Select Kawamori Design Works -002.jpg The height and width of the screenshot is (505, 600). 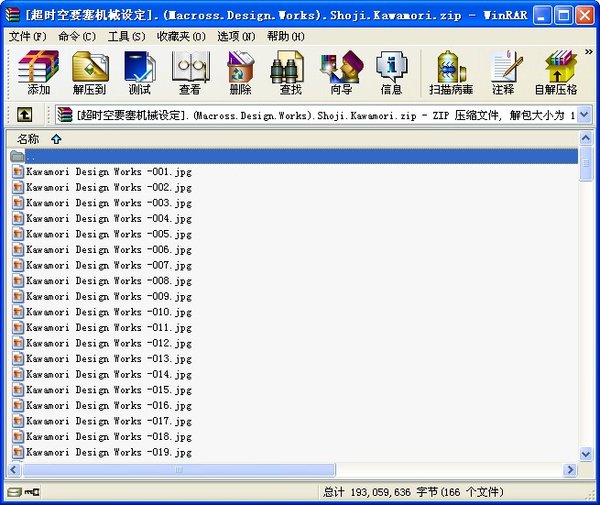[x=102, y=187]
